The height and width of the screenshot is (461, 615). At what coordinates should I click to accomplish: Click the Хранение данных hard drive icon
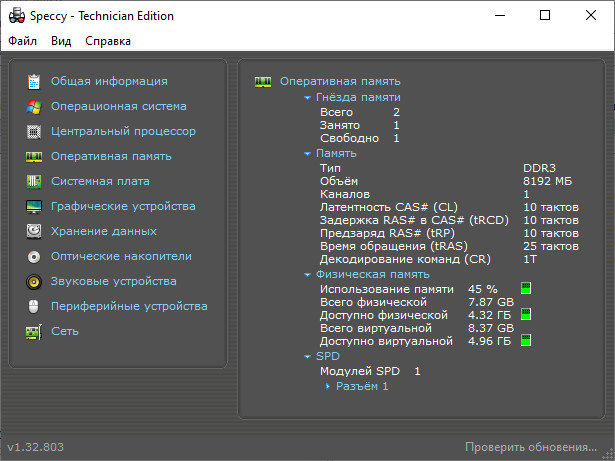[x=34, y=231]
